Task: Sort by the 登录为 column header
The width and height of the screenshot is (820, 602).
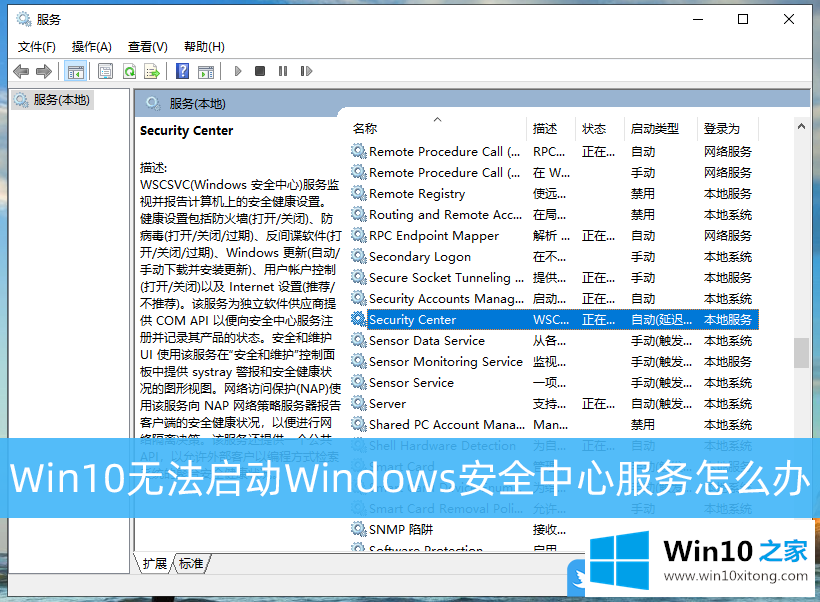Action: point(728,129)
